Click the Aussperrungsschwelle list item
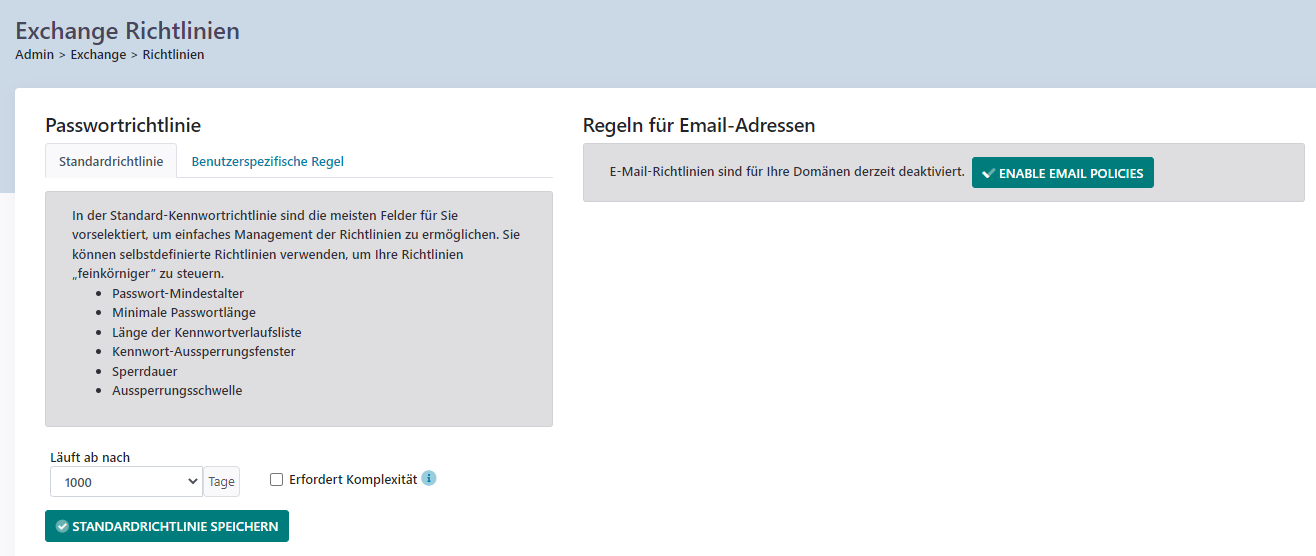 (177, 390)
